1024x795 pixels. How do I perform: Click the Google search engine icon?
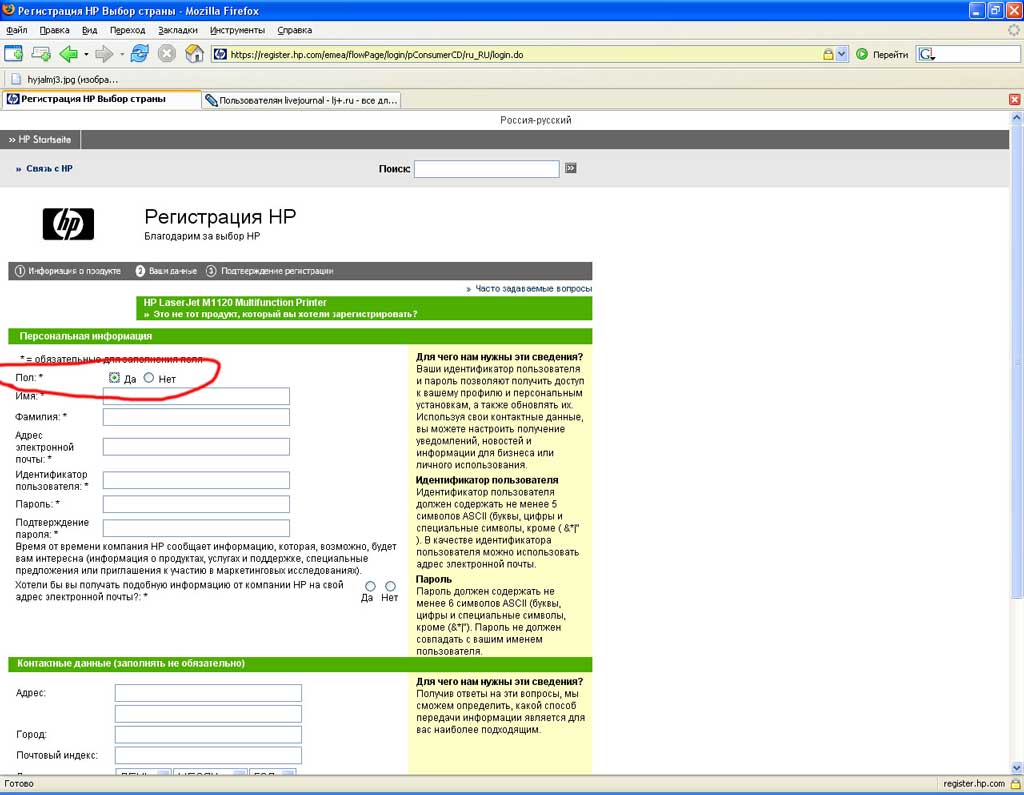926,54
